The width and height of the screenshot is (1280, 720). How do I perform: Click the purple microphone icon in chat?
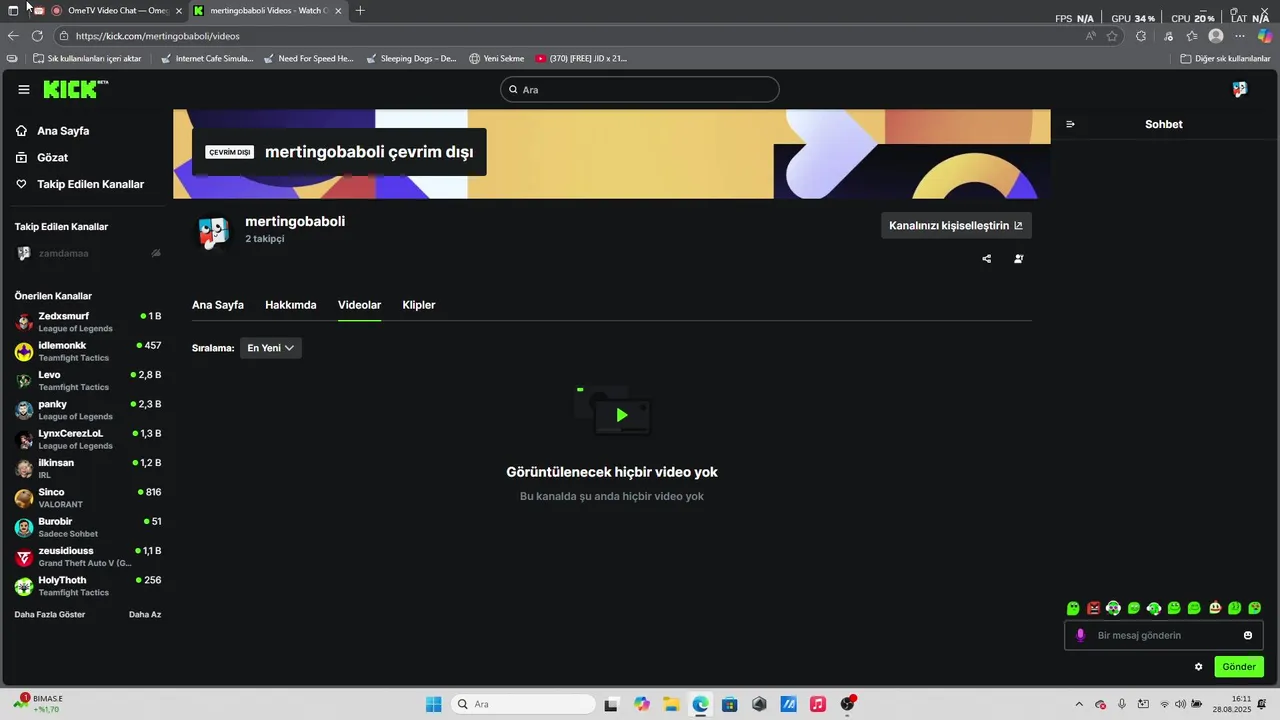[1080, 635]
